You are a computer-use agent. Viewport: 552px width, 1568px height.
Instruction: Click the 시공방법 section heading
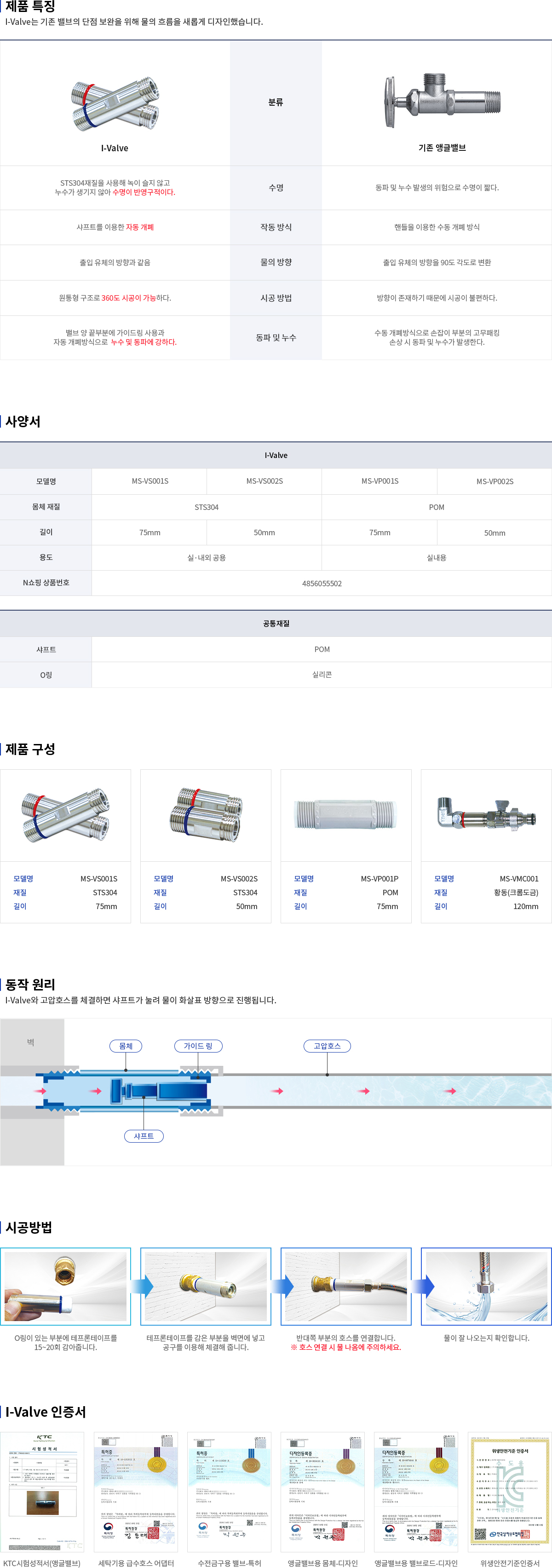(29, 1227)
